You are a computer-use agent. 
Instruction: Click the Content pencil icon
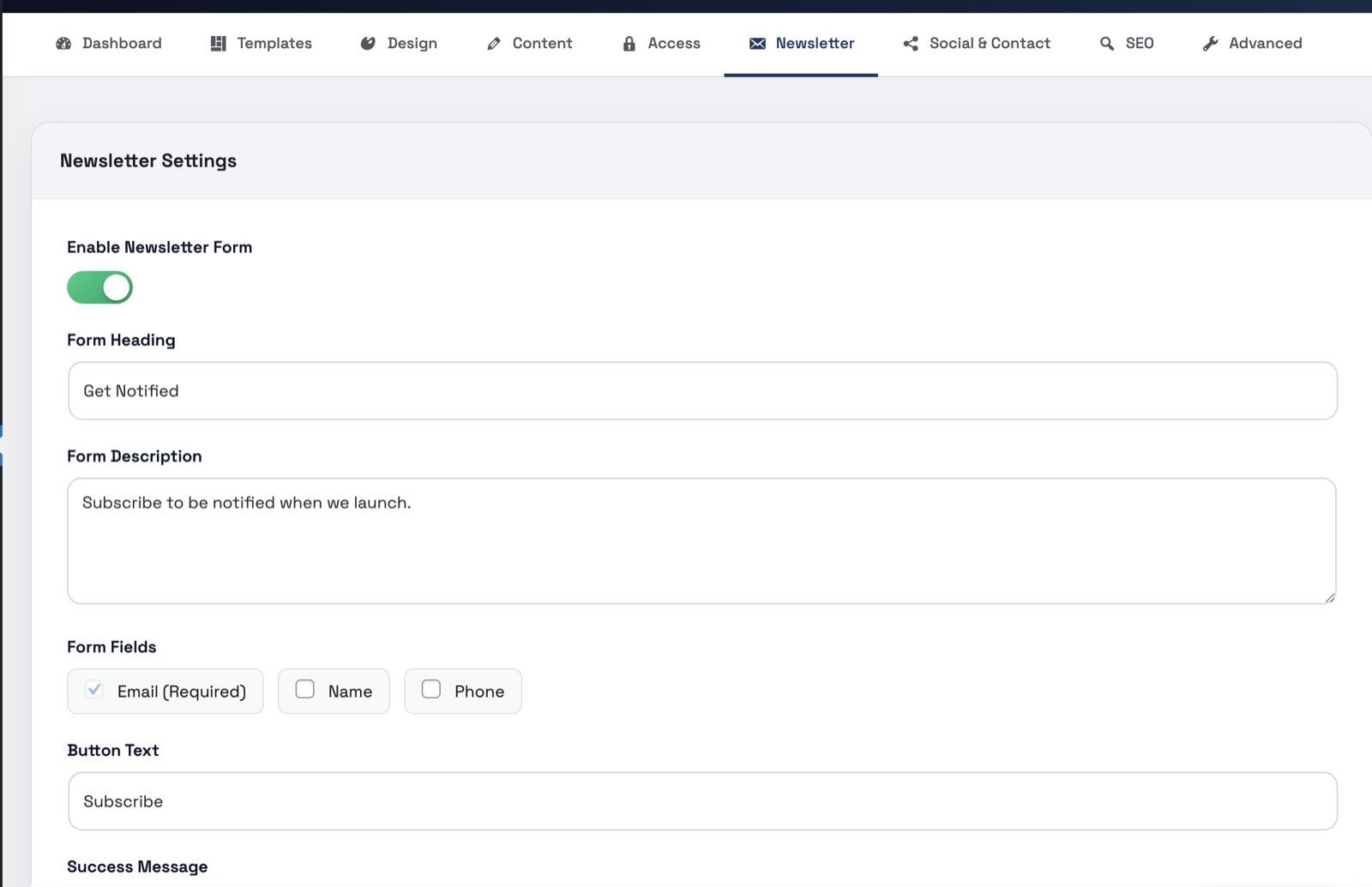(x=492, y=43)
